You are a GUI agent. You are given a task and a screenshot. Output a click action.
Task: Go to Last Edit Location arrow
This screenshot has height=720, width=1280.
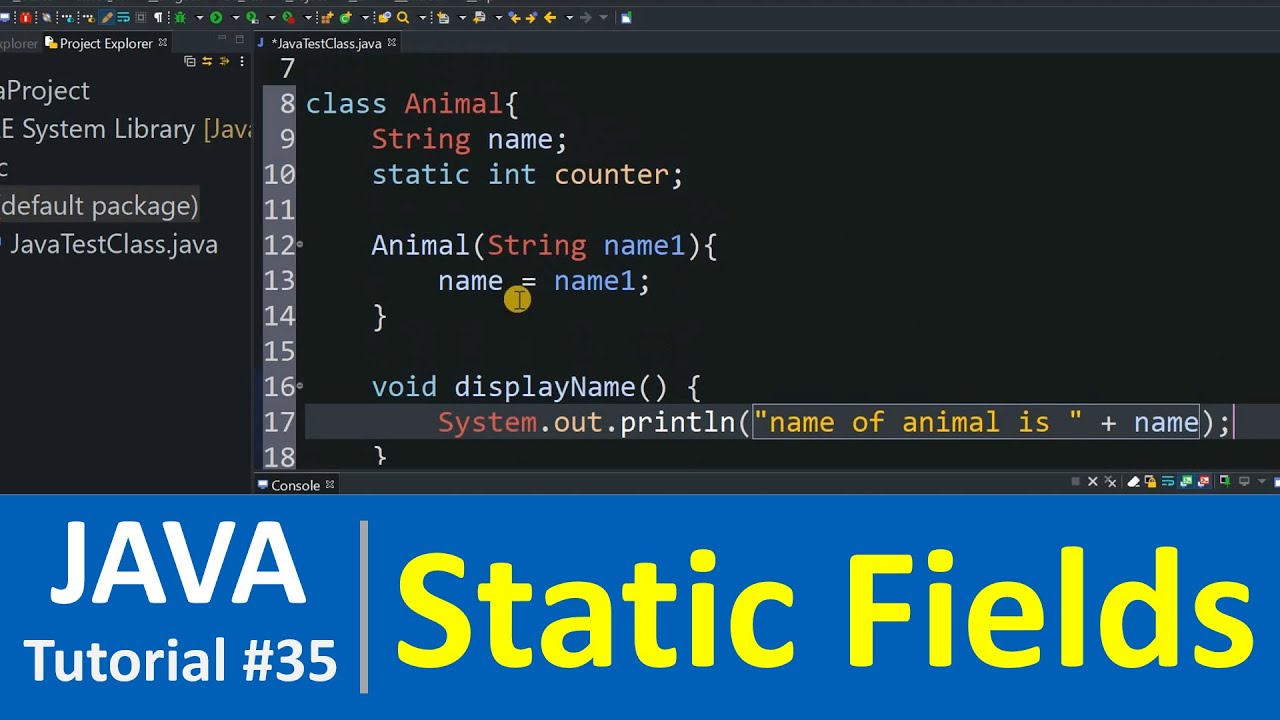(514, 18)
